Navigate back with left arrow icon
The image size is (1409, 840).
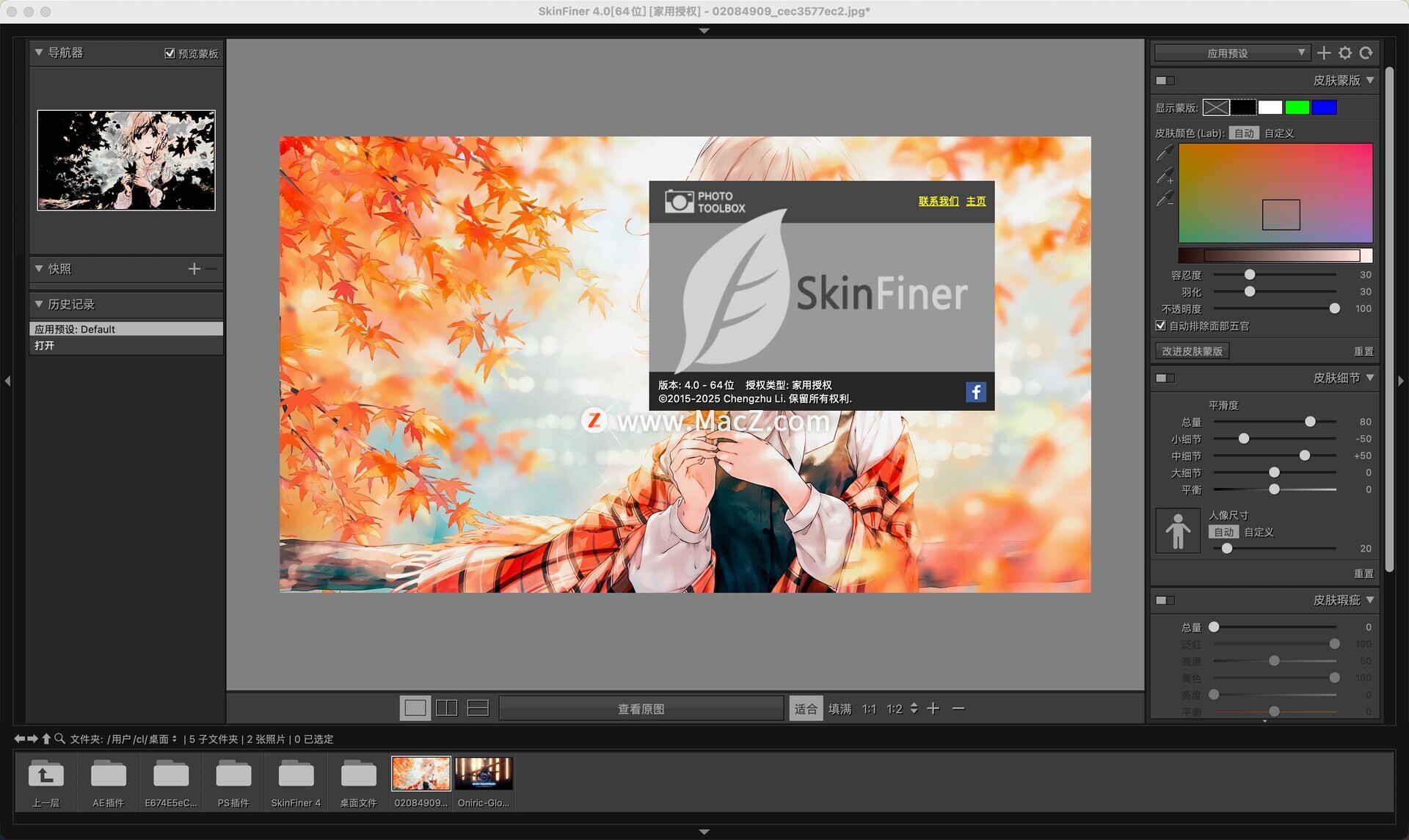(x=19, y=739)
